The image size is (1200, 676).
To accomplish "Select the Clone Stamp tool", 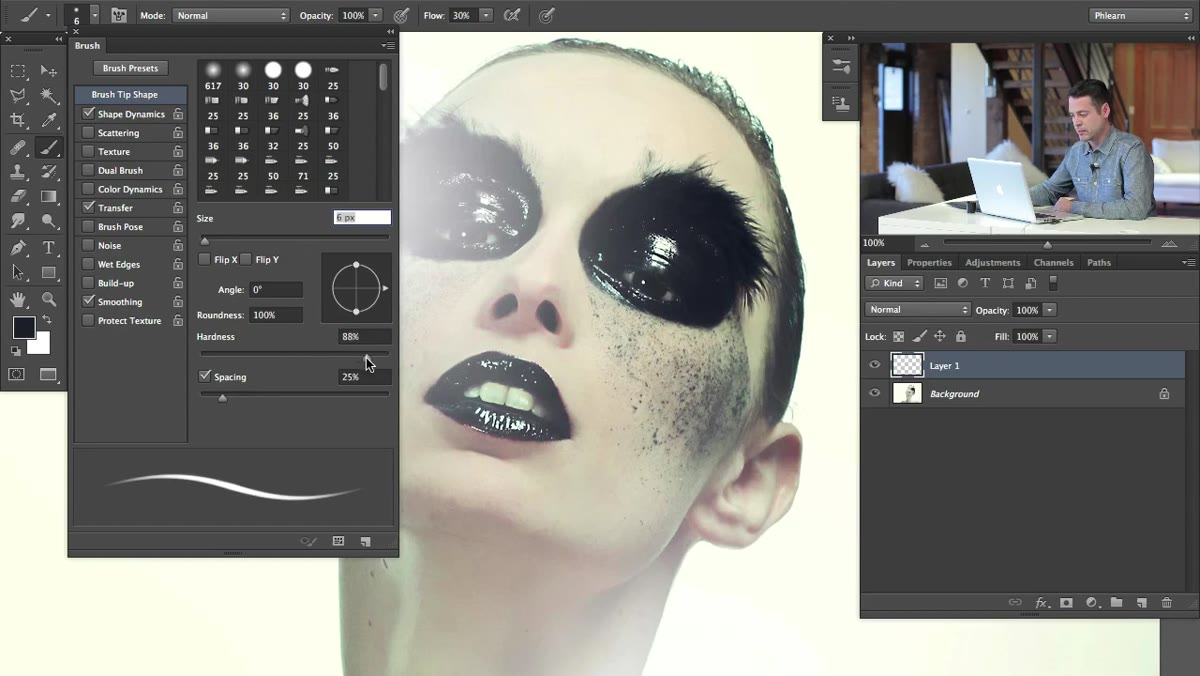I will click(18, 172).
